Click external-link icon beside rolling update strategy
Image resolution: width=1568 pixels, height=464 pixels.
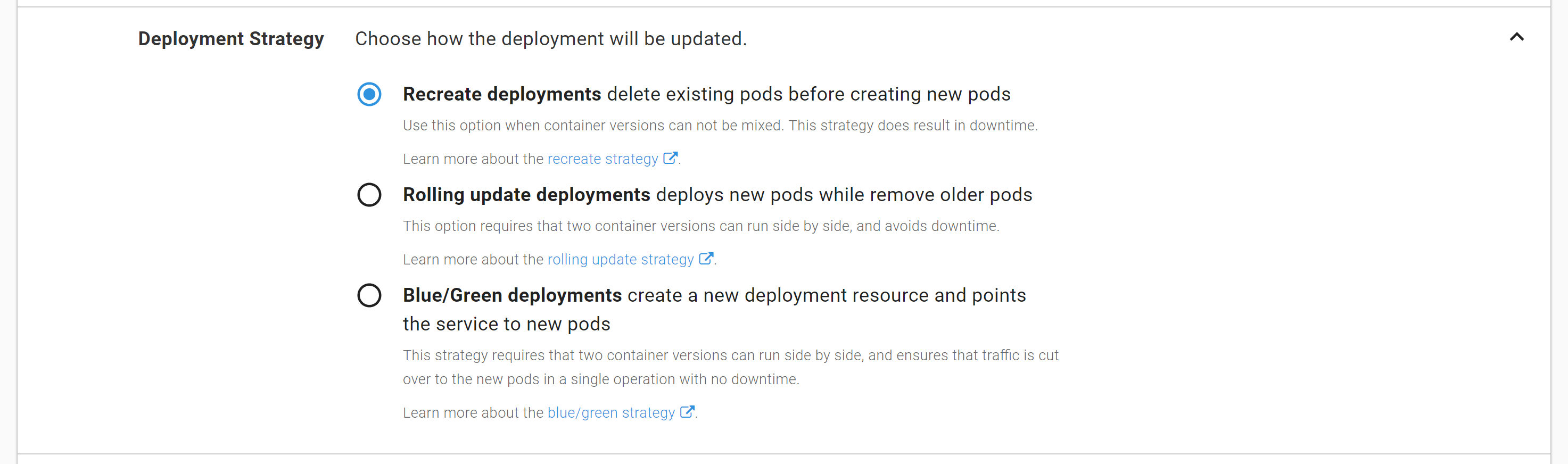click(x=705, y=259)
